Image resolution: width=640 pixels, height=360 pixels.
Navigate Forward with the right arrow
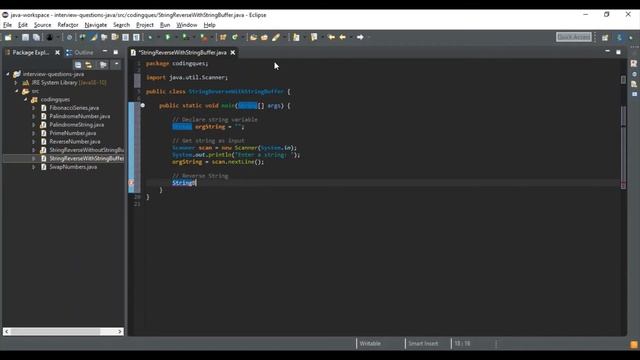pos(360,38)
